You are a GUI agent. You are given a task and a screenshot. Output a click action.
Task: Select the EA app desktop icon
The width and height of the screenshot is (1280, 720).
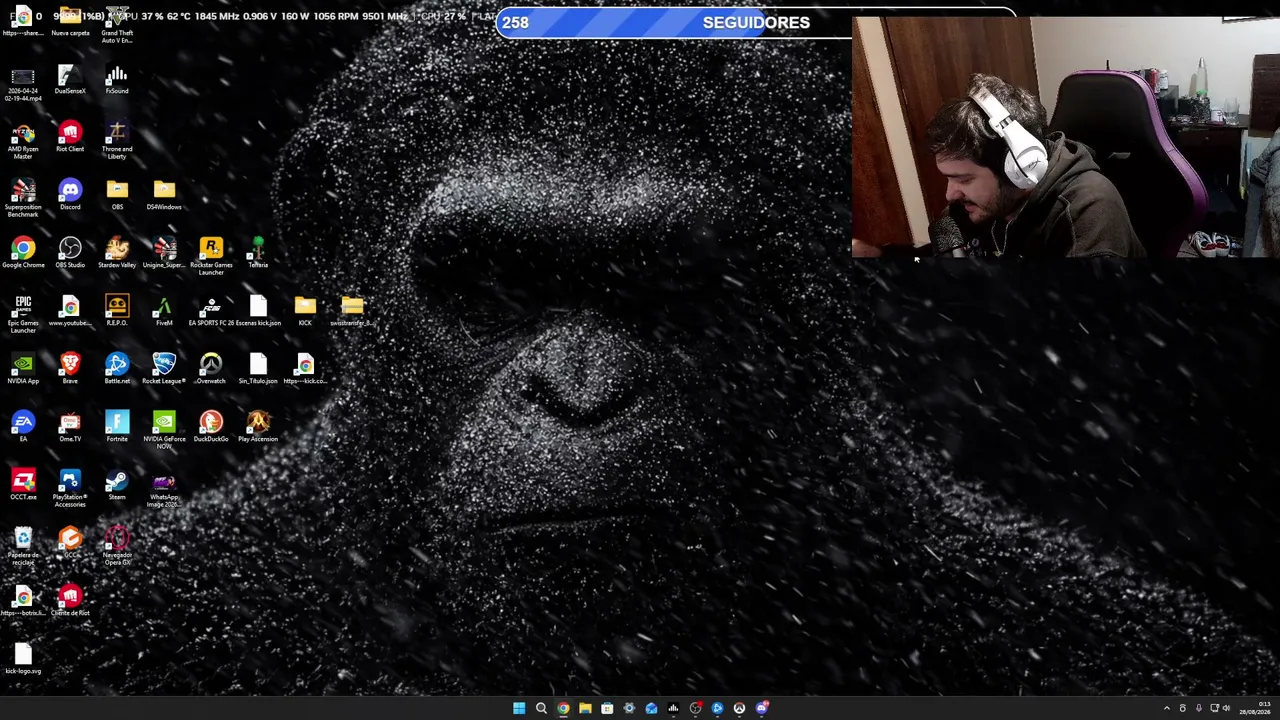(23, 424)
